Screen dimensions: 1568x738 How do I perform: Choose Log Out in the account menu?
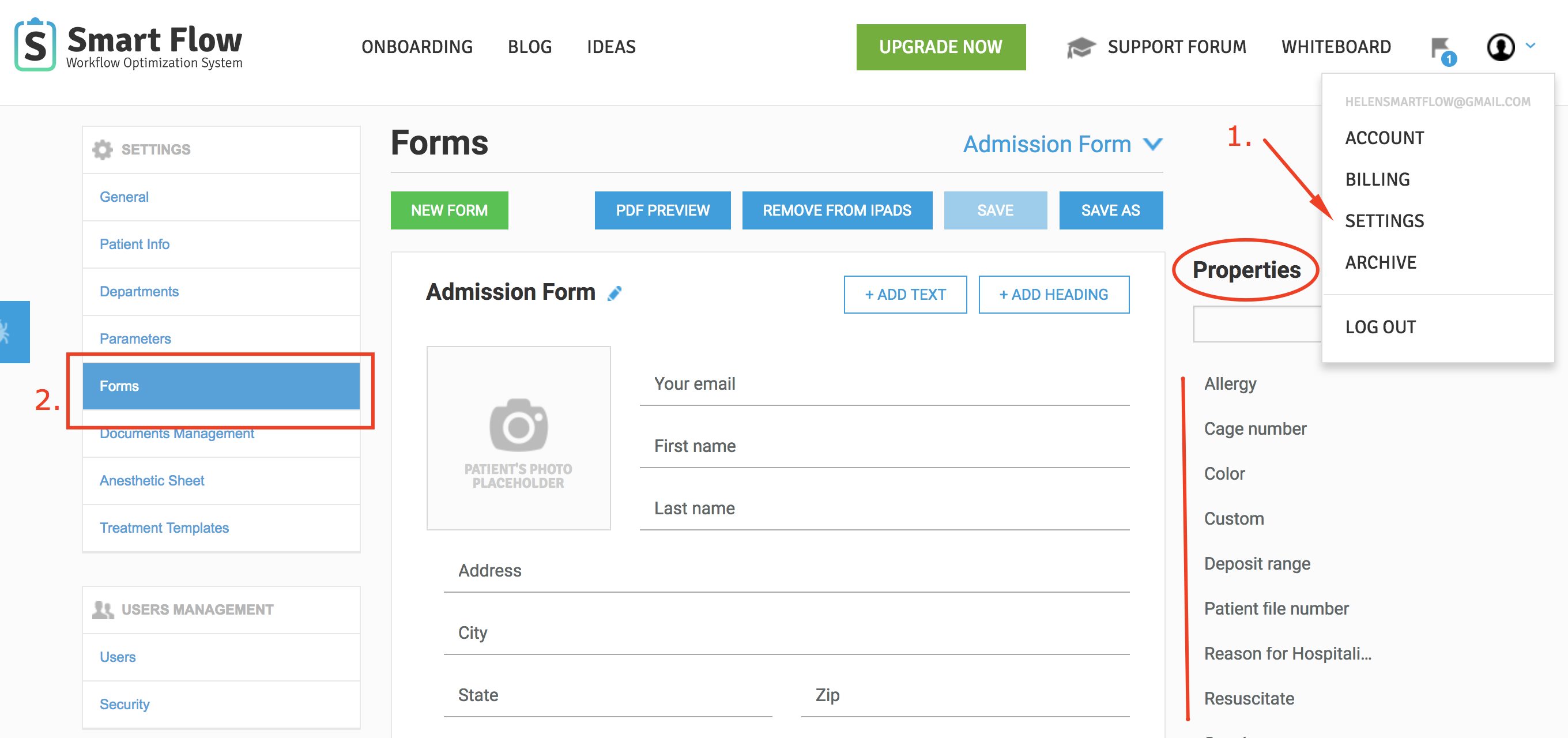click(x=1380, y=327)
